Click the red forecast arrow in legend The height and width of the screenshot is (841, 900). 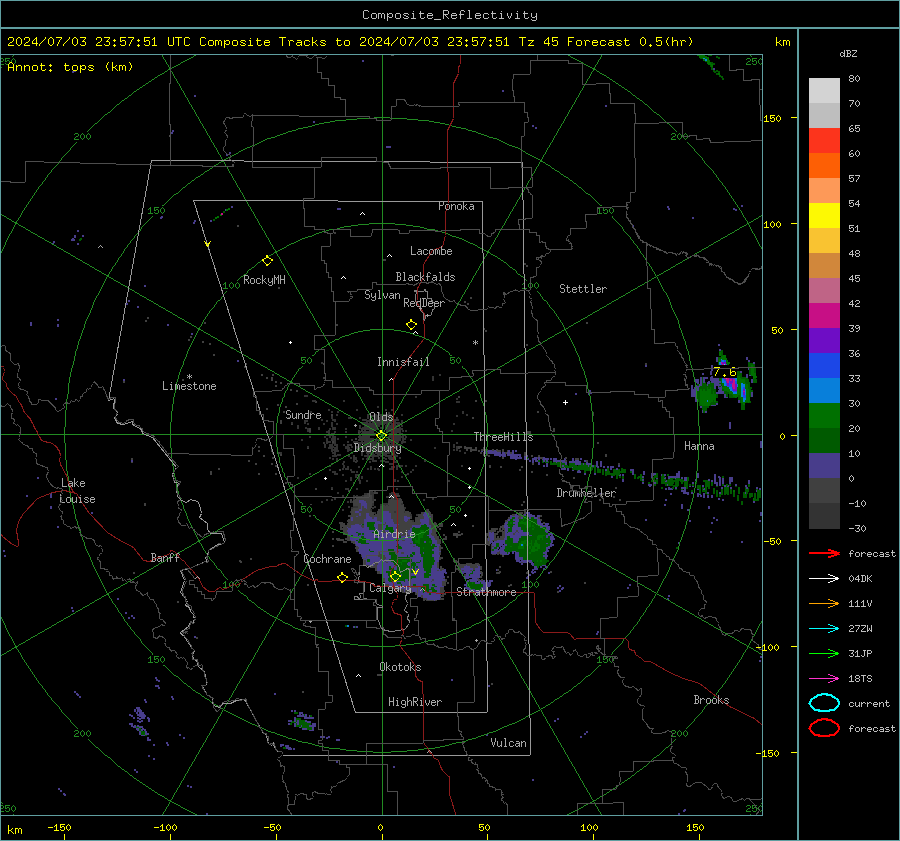[824, 553]
